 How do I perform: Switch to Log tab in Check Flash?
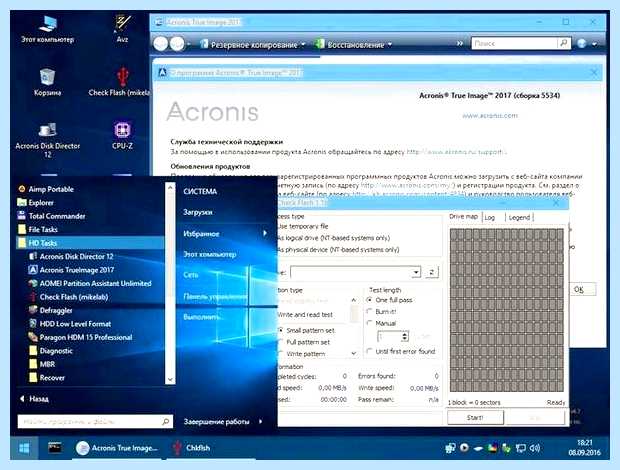pos(490,217)
